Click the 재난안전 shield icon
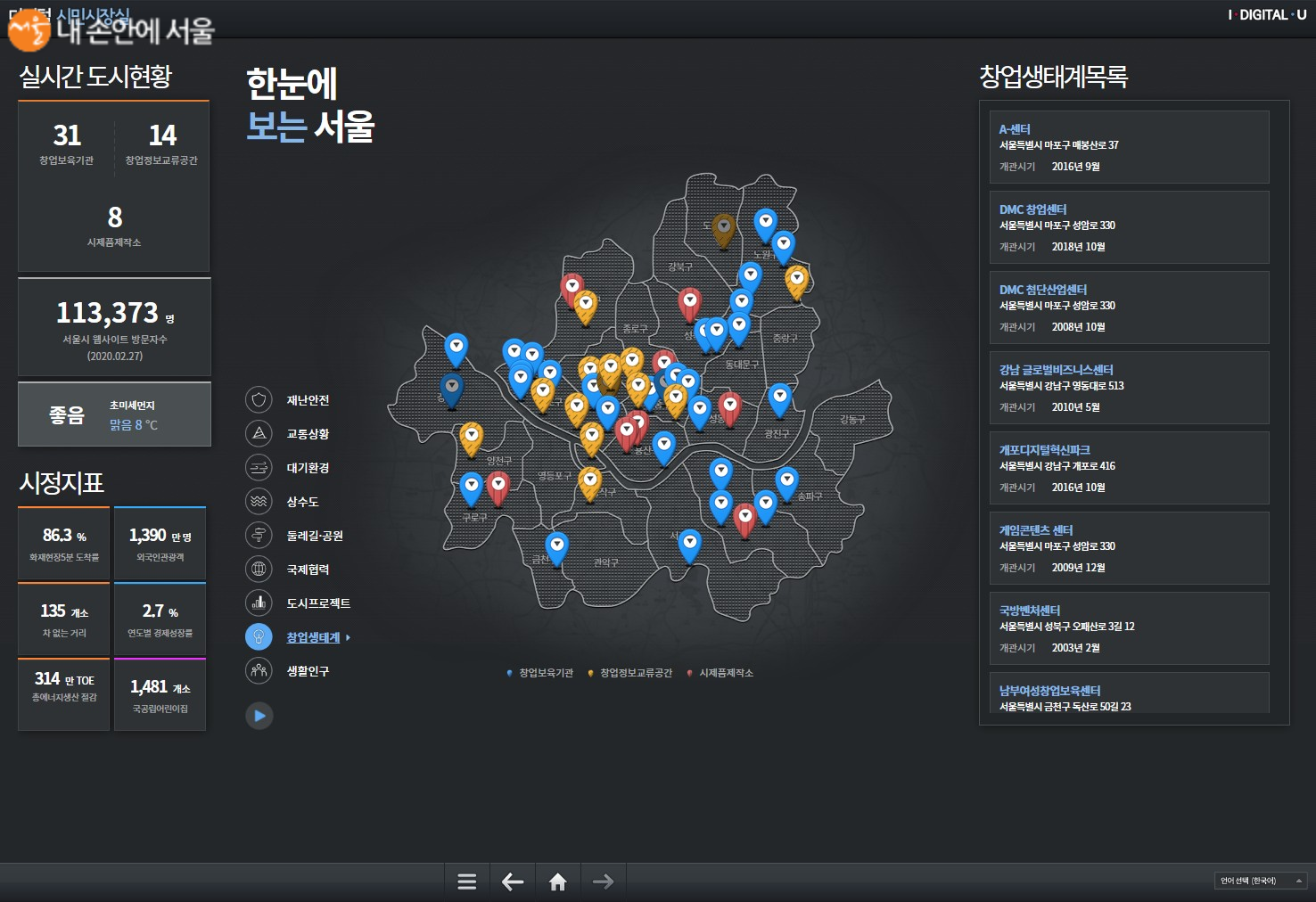Viewport: 1316px width, 902px height. [x=259, y=400]
